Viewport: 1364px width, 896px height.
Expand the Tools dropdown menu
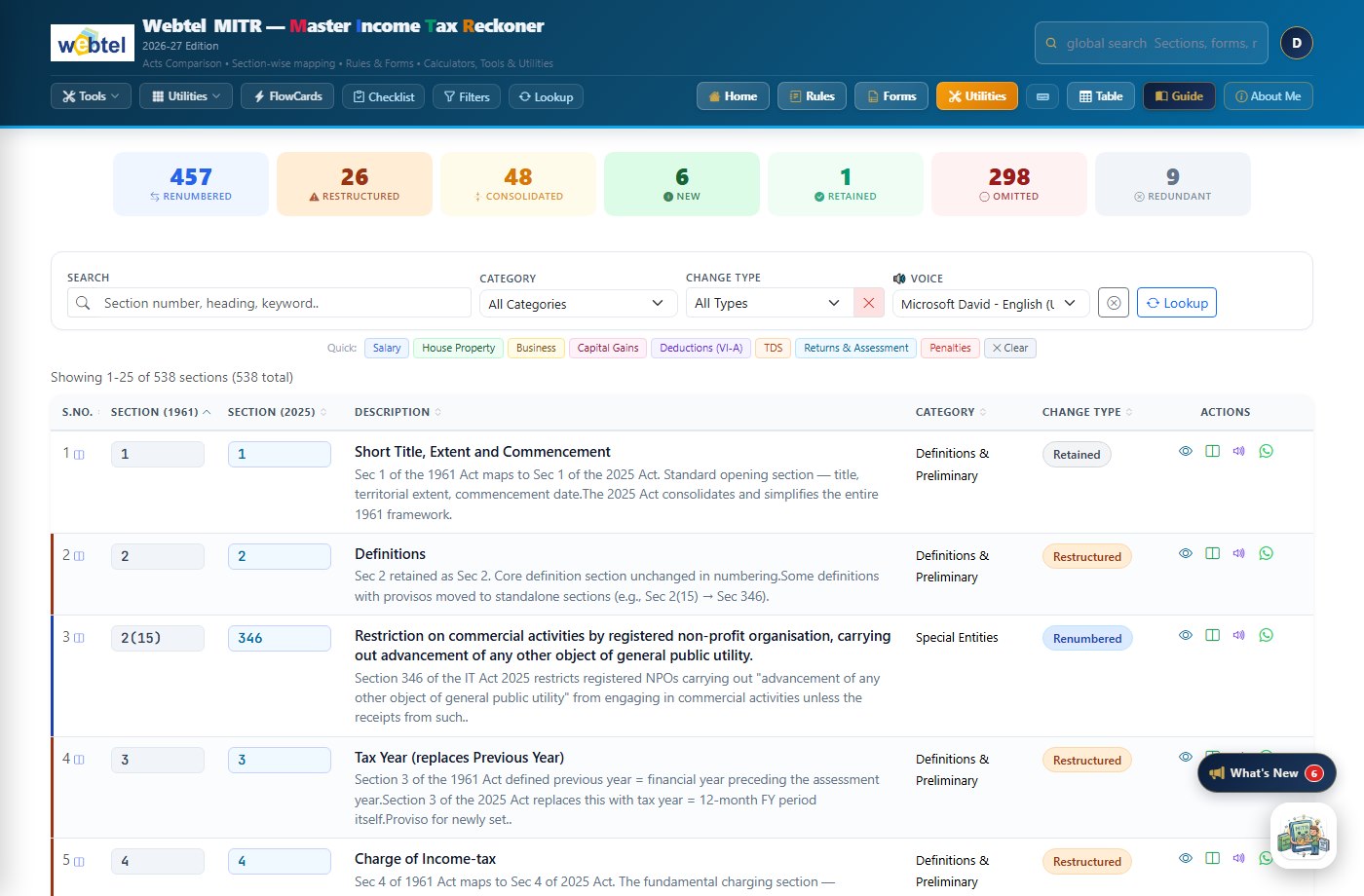tap(91, 96)
